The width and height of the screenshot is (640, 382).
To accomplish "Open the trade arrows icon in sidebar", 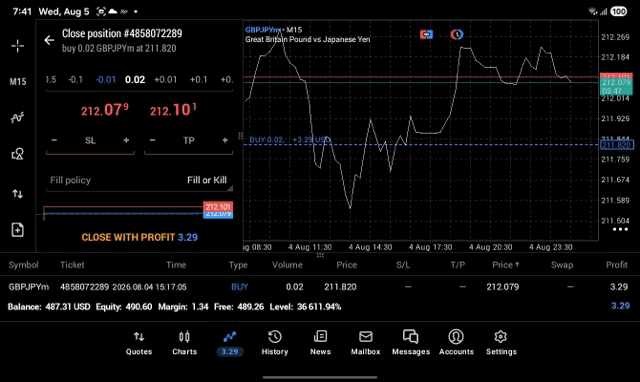I will tap(18, 193).
